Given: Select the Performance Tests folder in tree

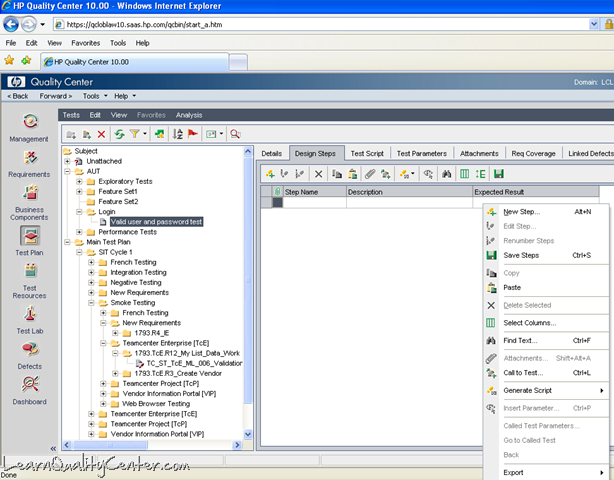Looking at the screenshot, I should (127, 231).
